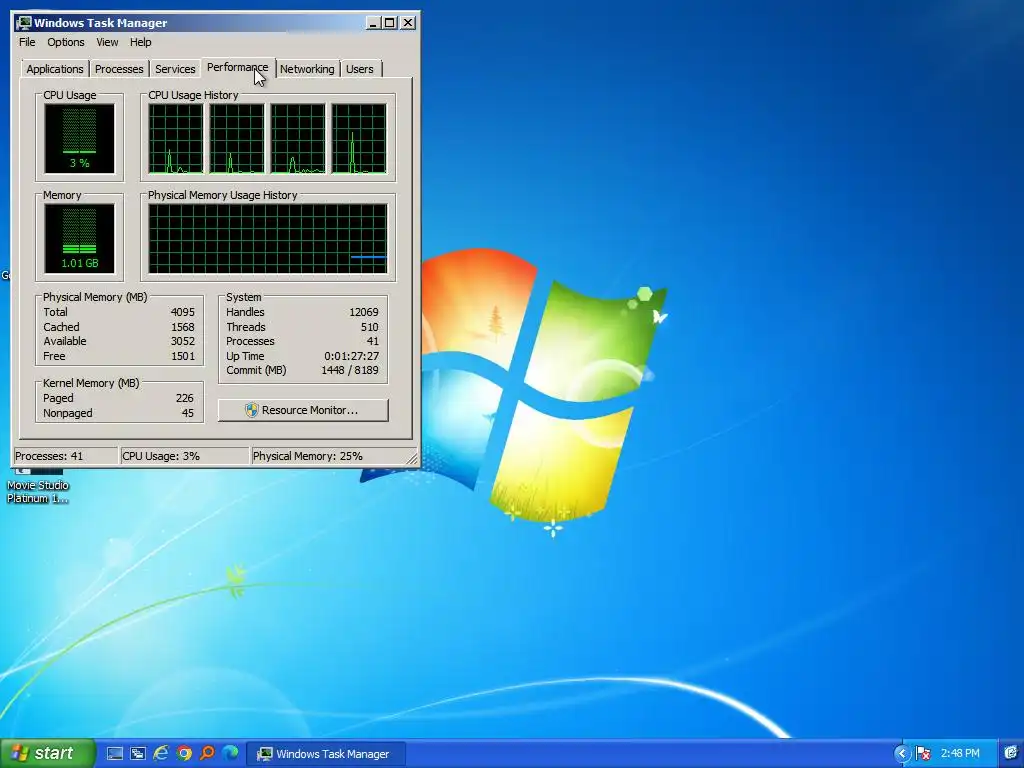1024x768 pixels.
Task: Click status bar CPU Usage: 3%
Action: pos(185,456)
